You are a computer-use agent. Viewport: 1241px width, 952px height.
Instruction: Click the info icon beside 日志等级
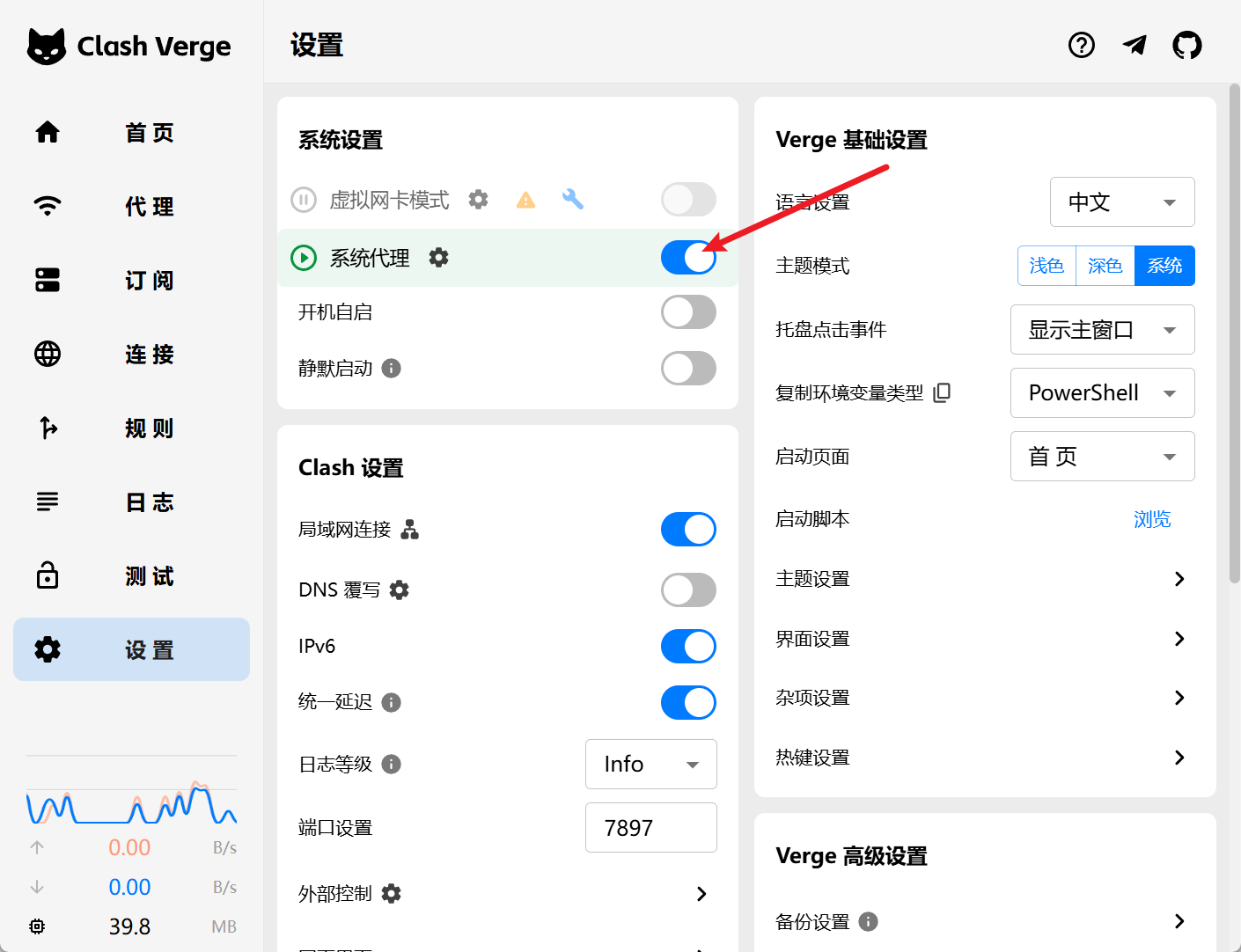[392, 764]
